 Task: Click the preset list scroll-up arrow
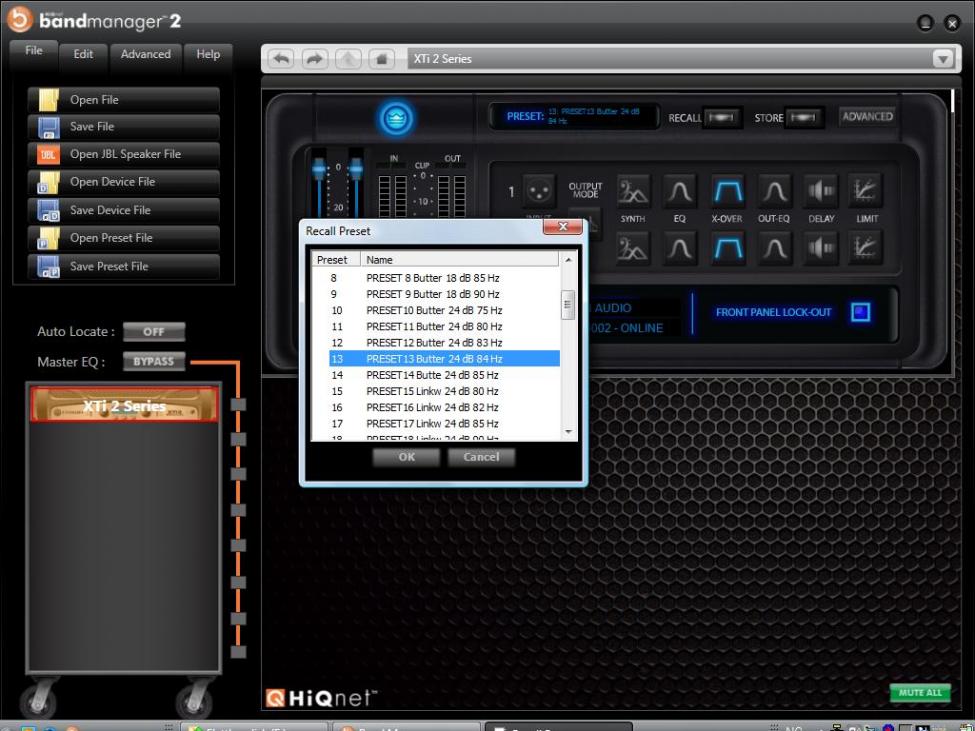(x=569, y=260)
